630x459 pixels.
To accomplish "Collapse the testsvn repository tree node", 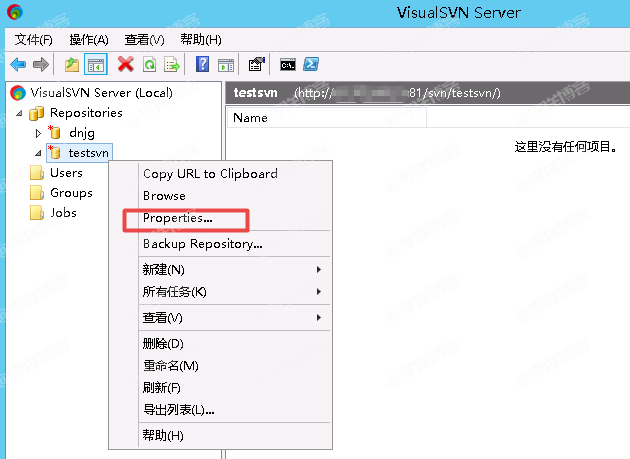I will 39,153.
